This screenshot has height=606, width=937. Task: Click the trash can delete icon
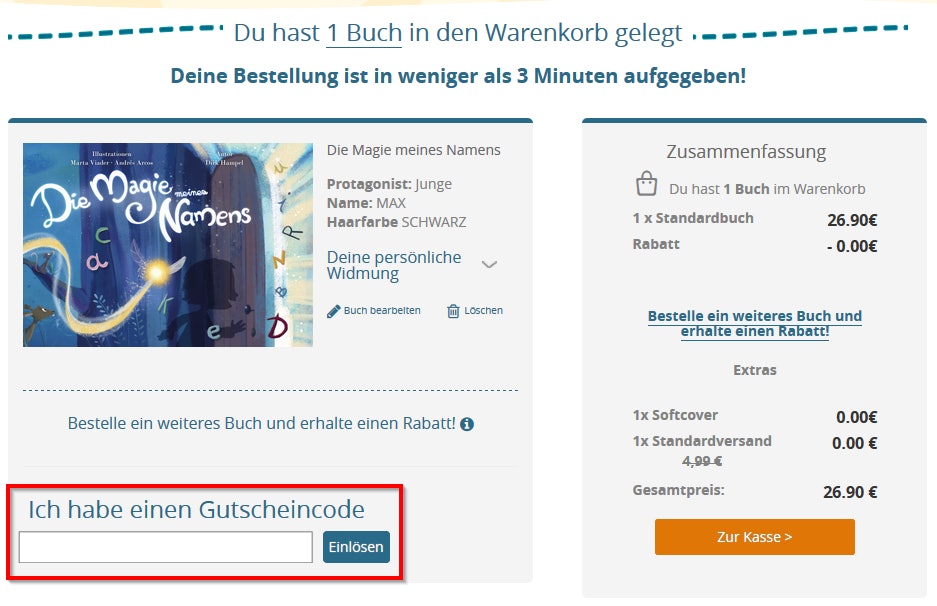pos(454,311)
